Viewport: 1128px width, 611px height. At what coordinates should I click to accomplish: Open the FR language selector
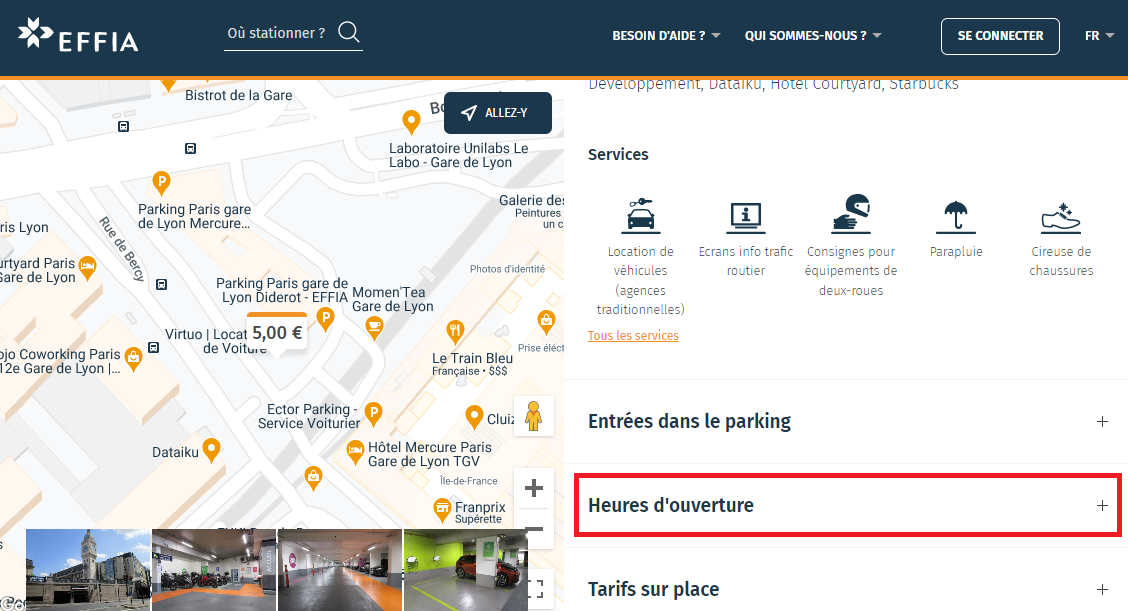1099,36
